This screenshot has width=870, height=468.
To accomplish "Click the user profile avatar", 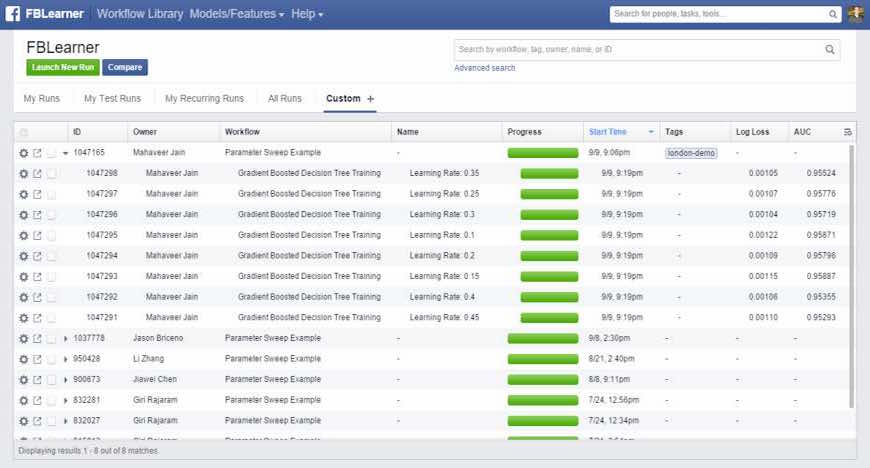I will 856,14.
